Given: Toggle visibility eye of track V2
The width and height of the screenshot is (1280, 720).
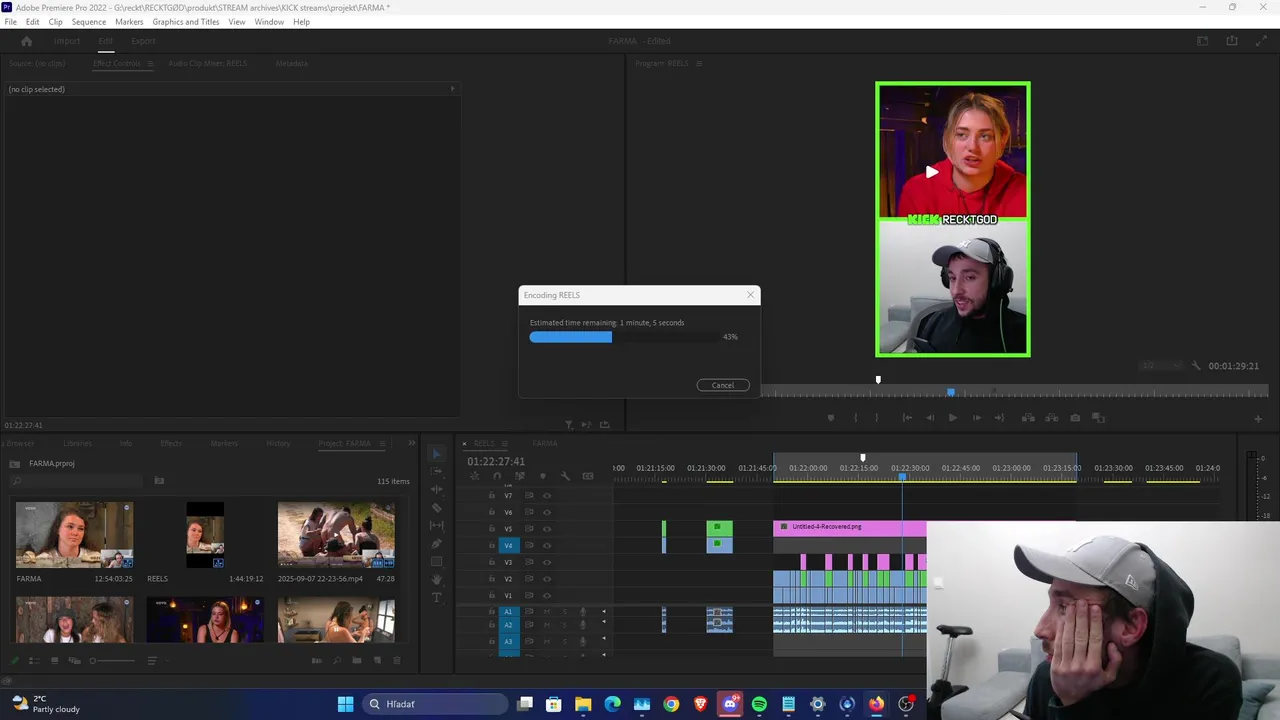Looking at the screenshot, I should click(x=547, y=579).
